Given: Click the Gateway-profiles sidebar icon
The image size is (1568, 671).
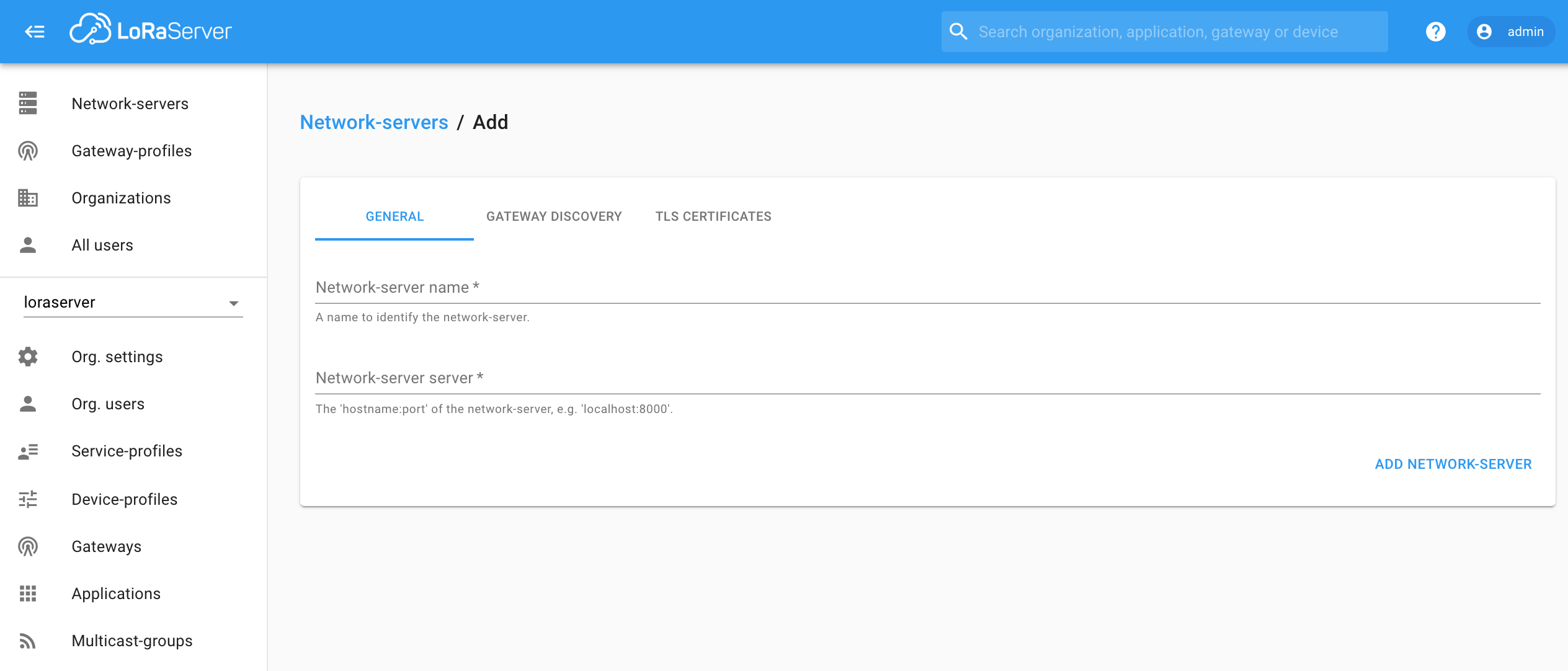Looking at the screenshot, I should pos(28,150).
